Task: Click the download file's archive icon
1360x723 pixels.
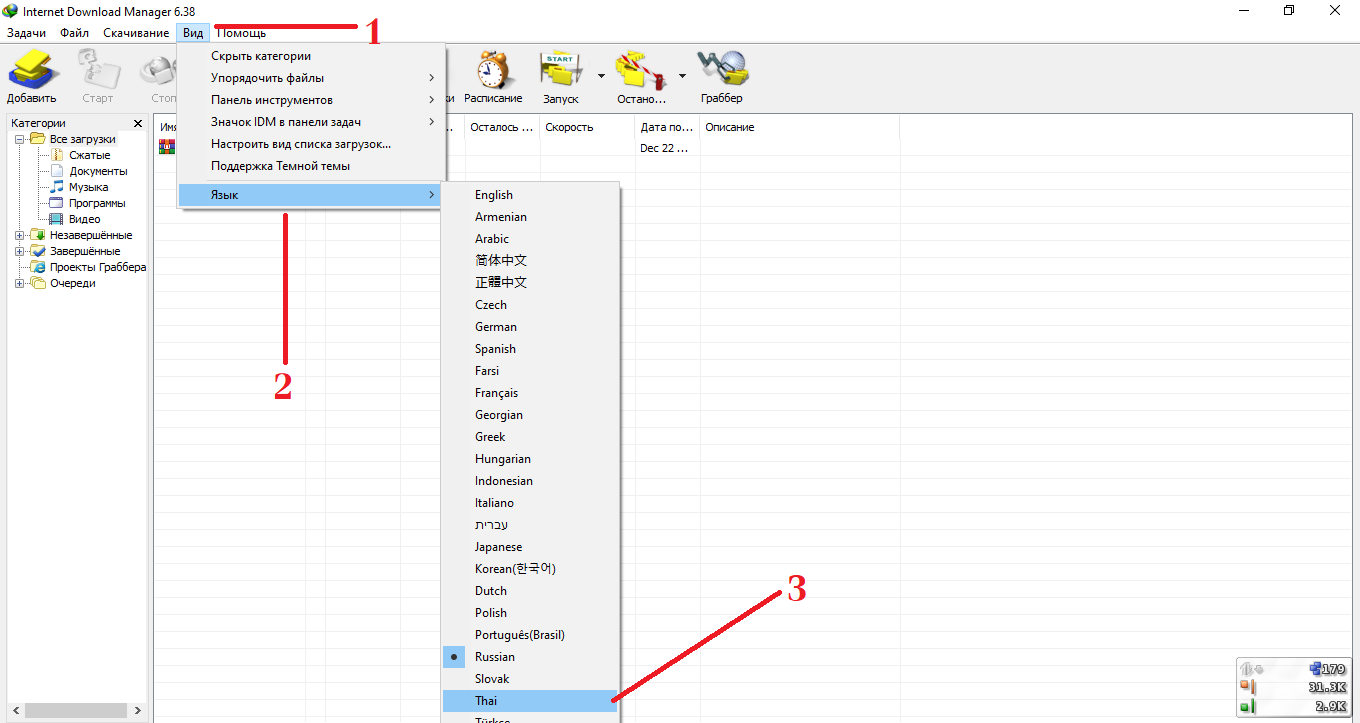Action: [167, 147]
